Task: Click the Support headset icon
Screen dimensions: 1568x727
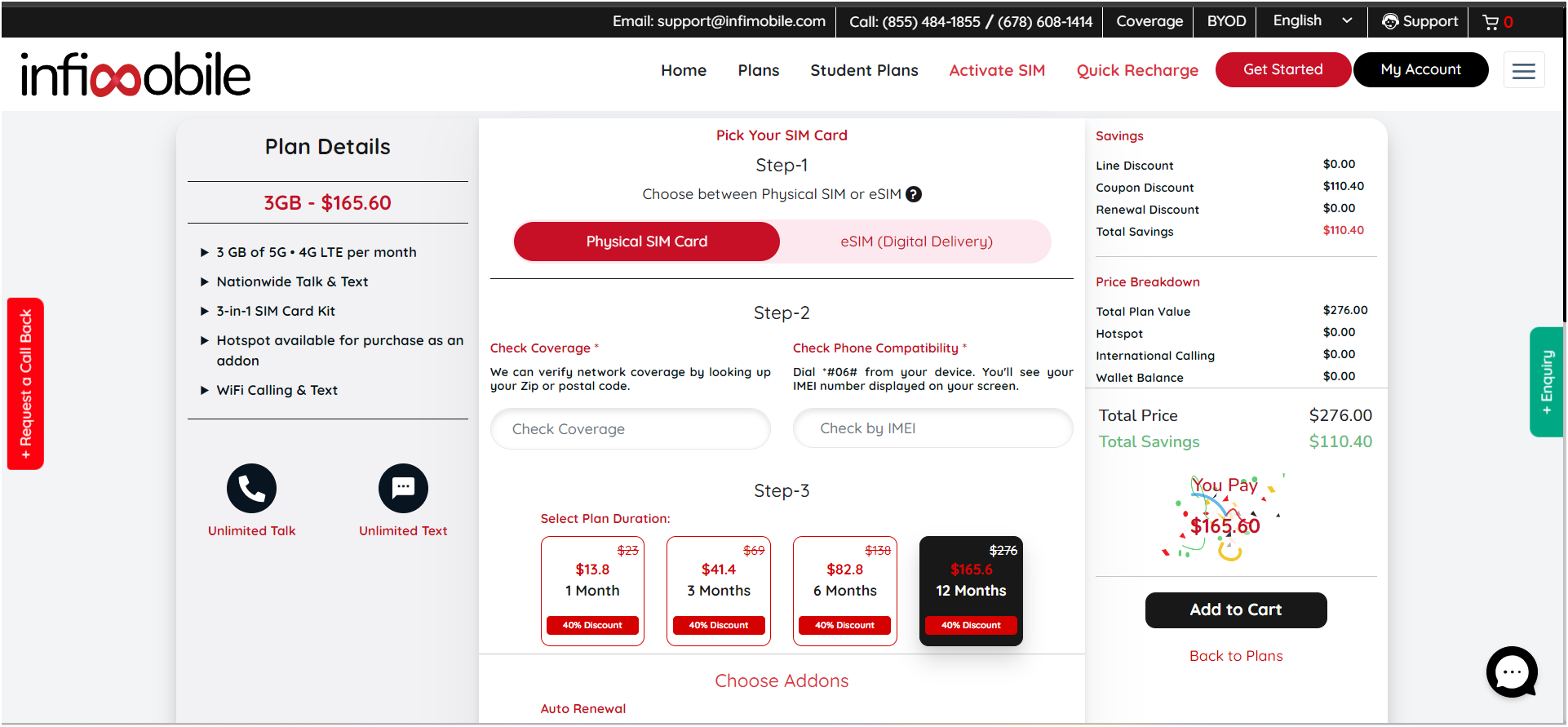Action: click(x=1389, y=21)
